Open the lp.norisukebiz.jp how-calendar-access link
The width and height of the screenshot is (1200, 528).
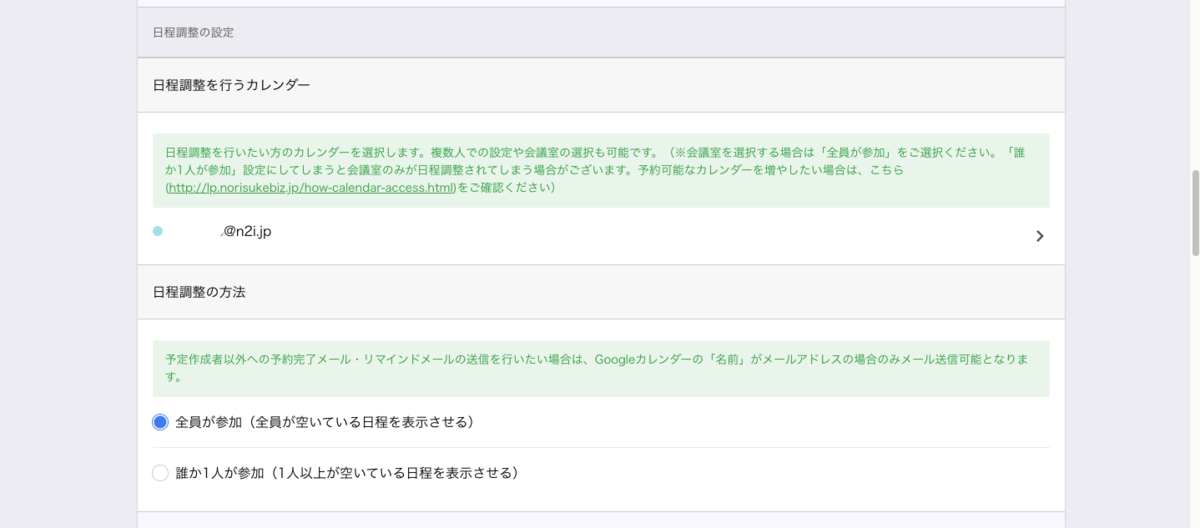tap(311, 187)
